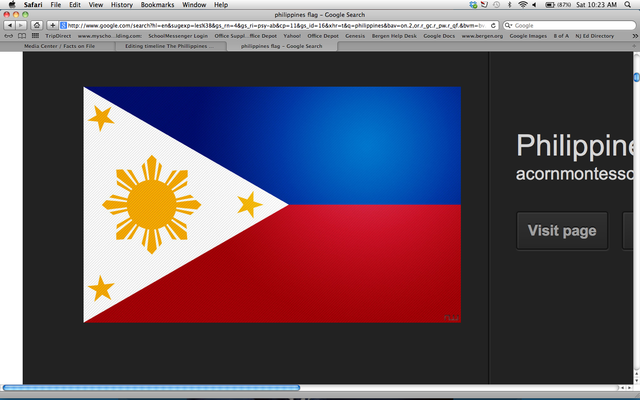Click the Google search field
Screen dimensions: 640x400
coord(569,25)
